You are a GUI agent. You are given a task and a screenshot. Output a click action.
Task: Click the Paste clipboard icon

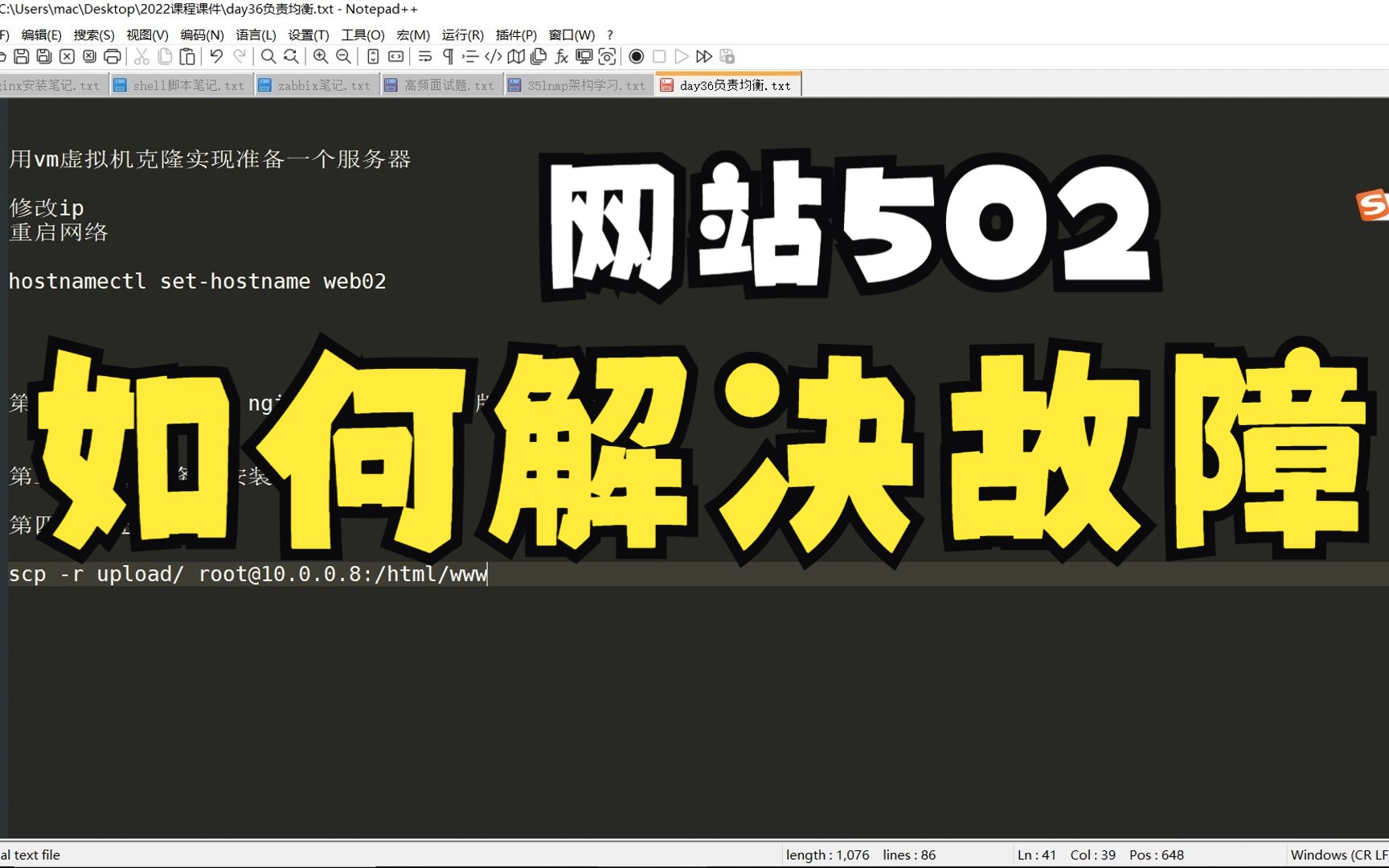coord(187,56)
